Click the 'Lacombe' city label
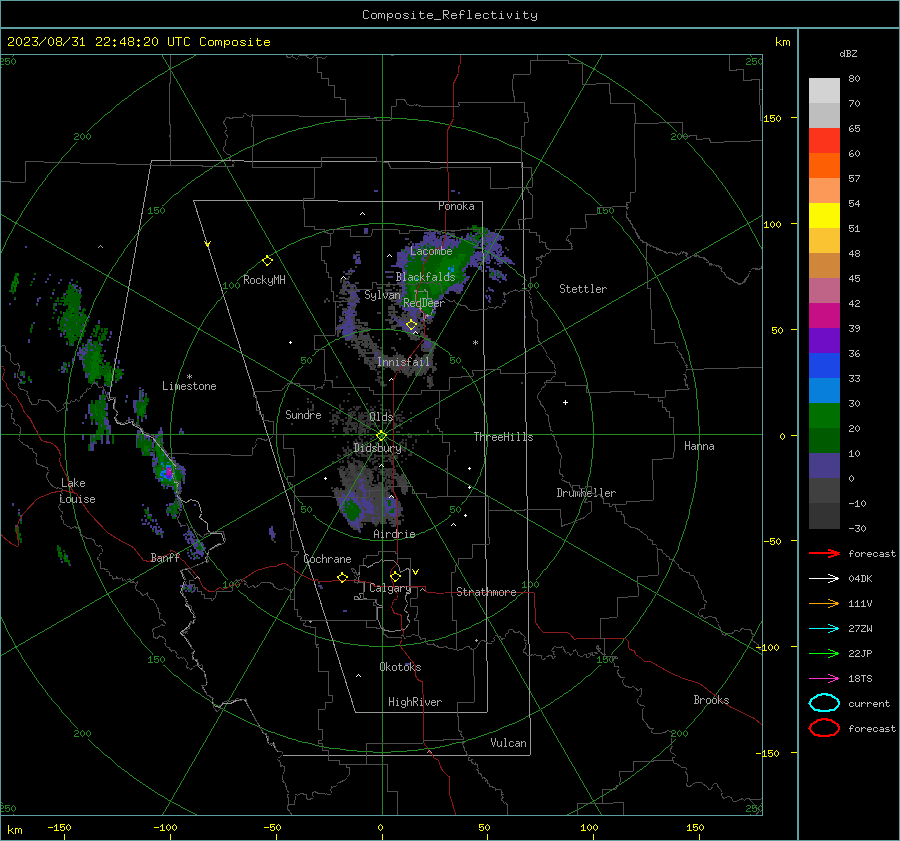This screenshot has height=841, width=900. (x=431, y=251)
